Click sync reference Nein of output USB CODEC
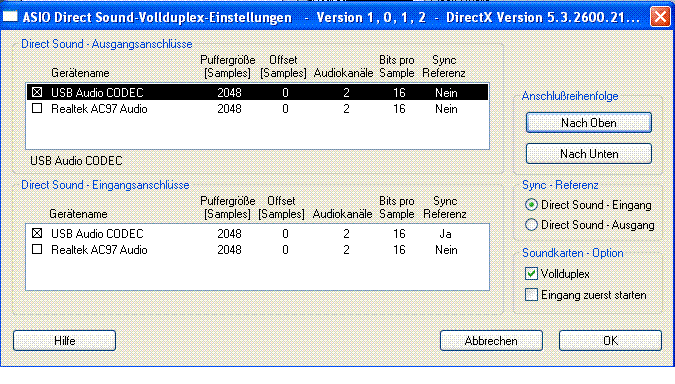Viewport: 675px width, 384px height. click(x=446, y=93)
